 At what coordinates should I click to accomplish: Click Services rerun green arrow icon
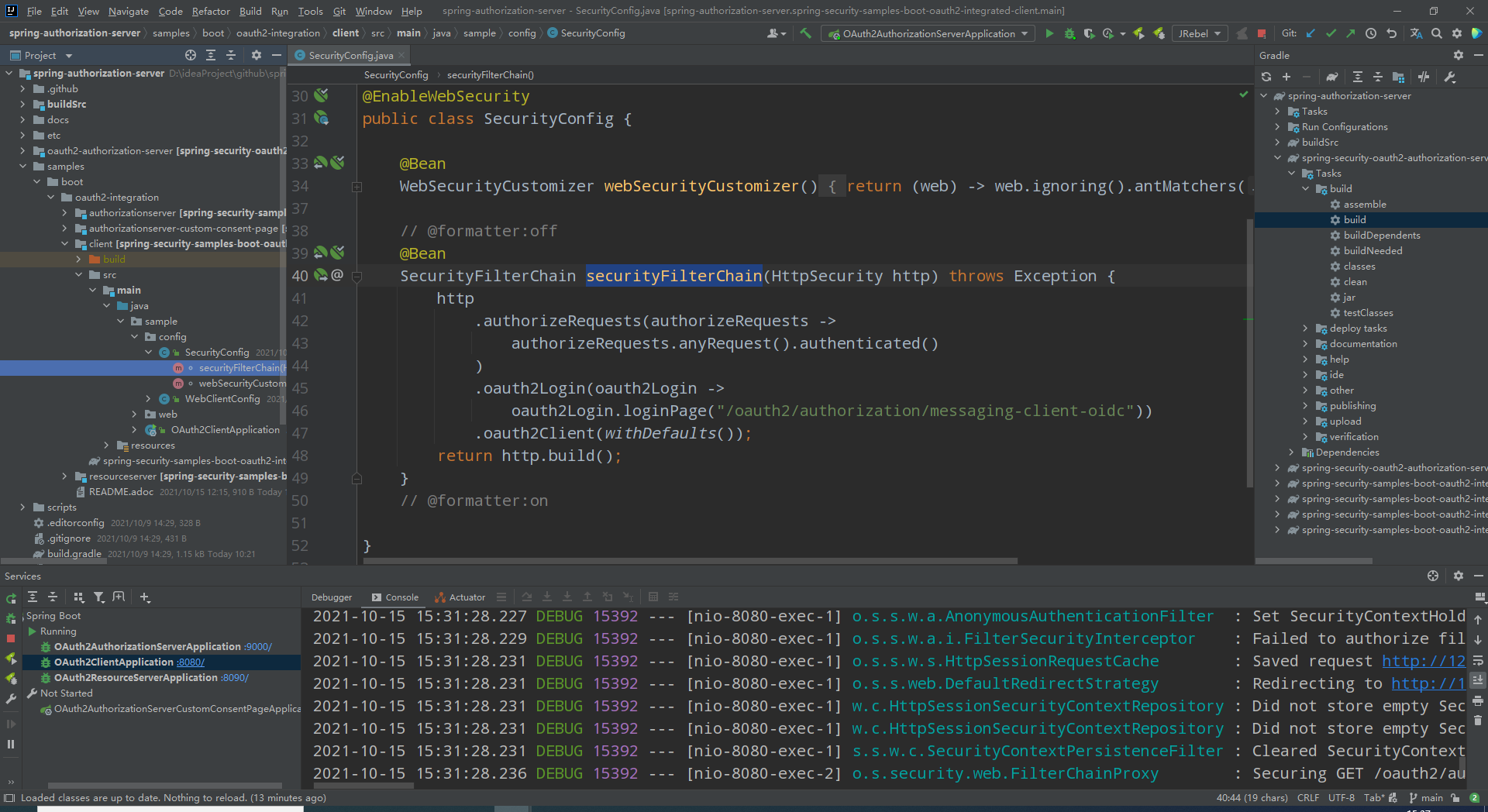click(11, 598)
